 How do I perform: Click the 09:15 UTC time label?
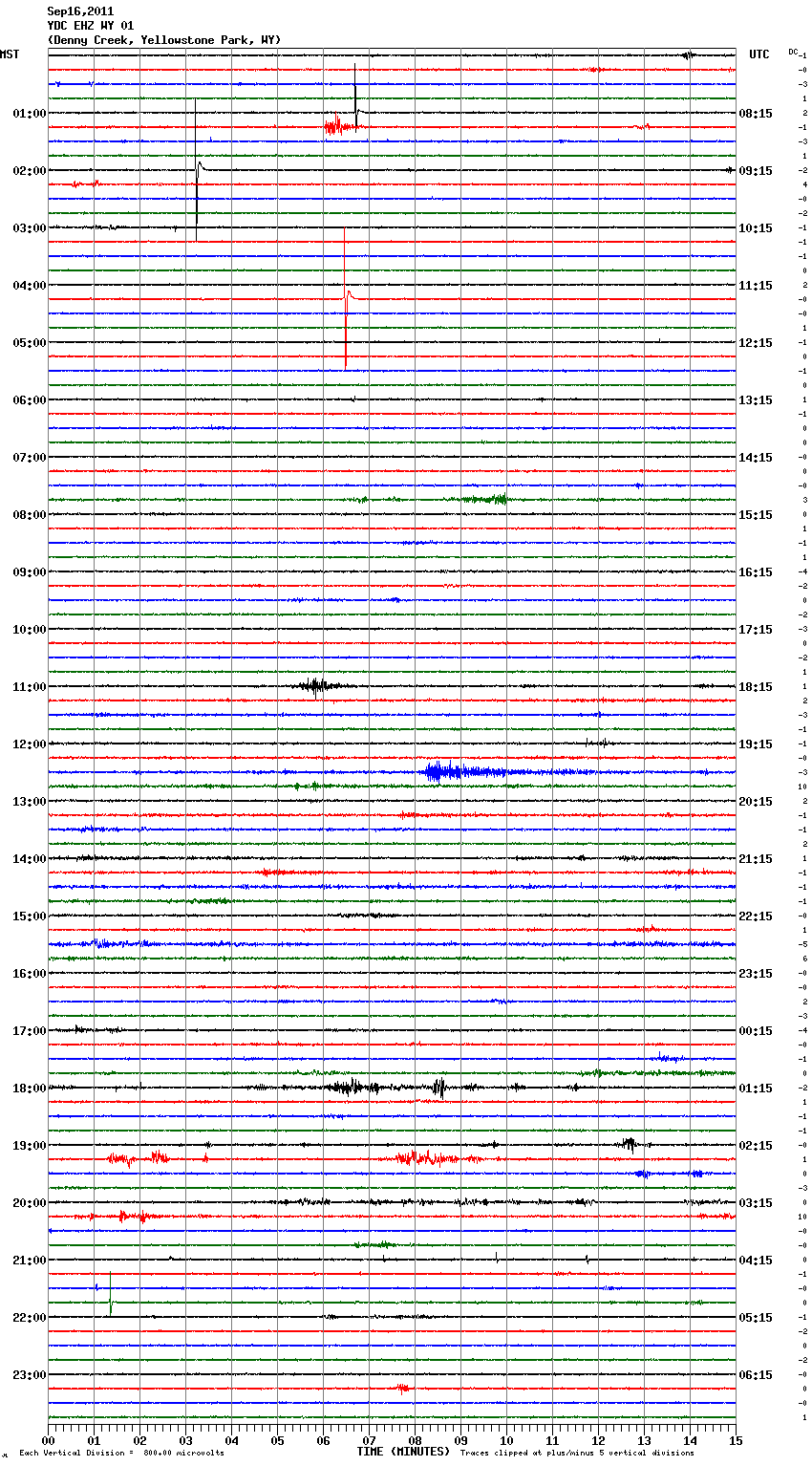756,171
